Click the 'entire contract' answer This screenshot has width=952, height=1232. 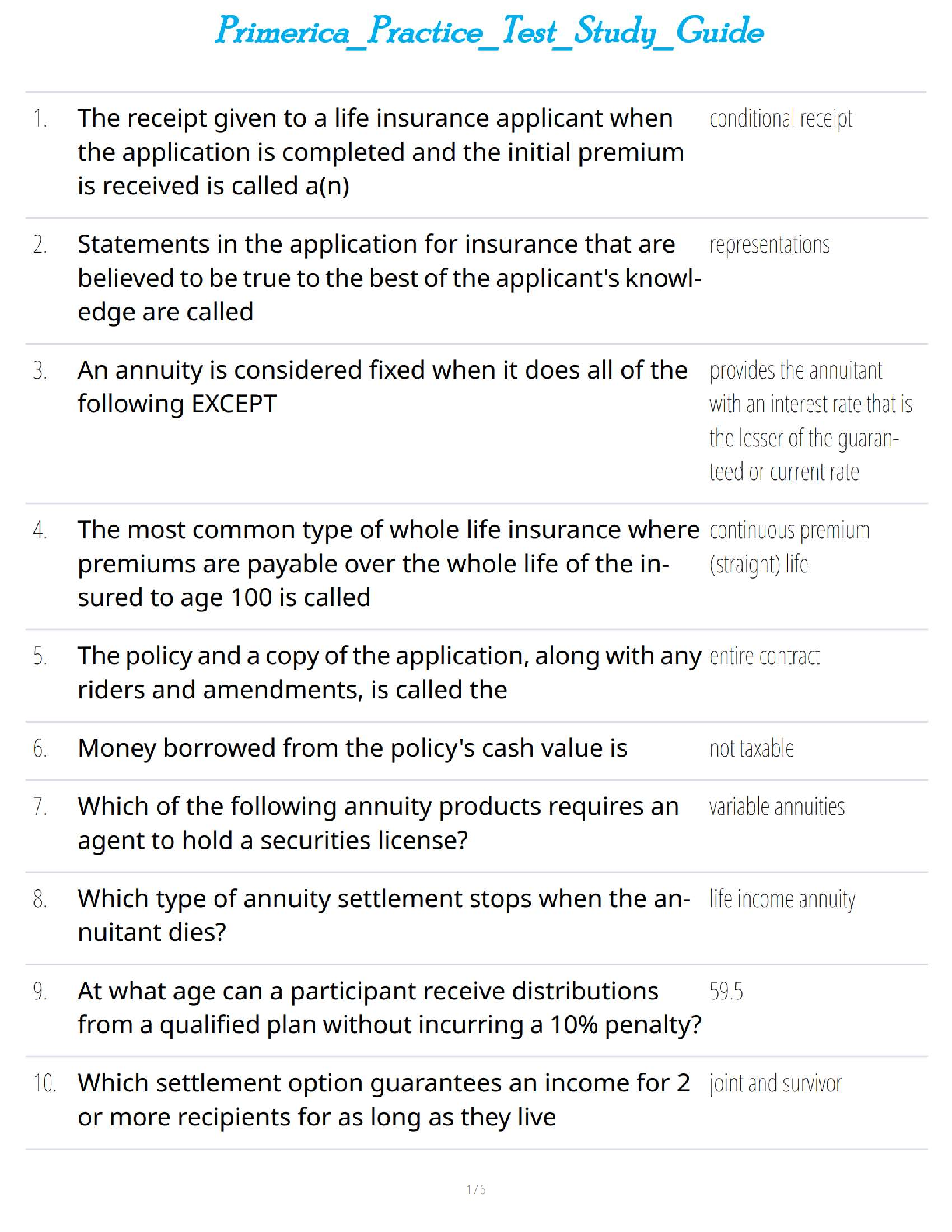pos(764,656)
